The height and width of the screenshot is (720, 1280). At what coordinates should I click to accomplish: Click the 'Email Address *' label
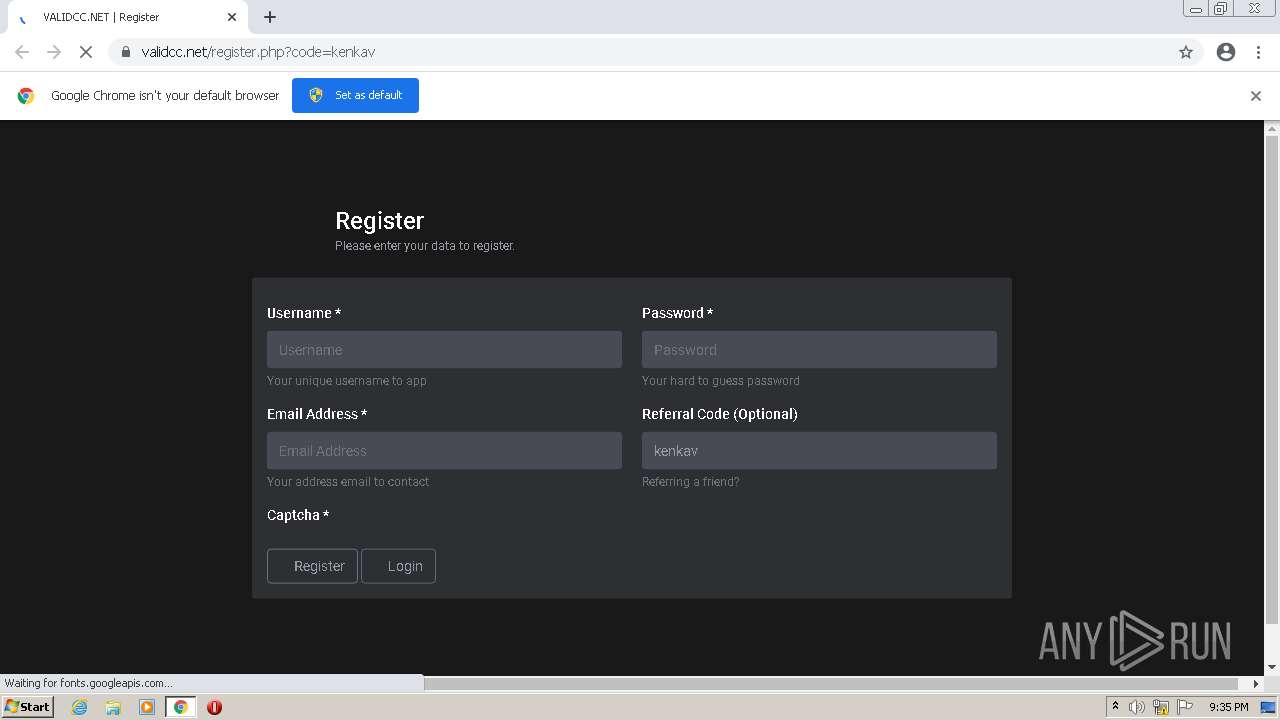[317, 414]
